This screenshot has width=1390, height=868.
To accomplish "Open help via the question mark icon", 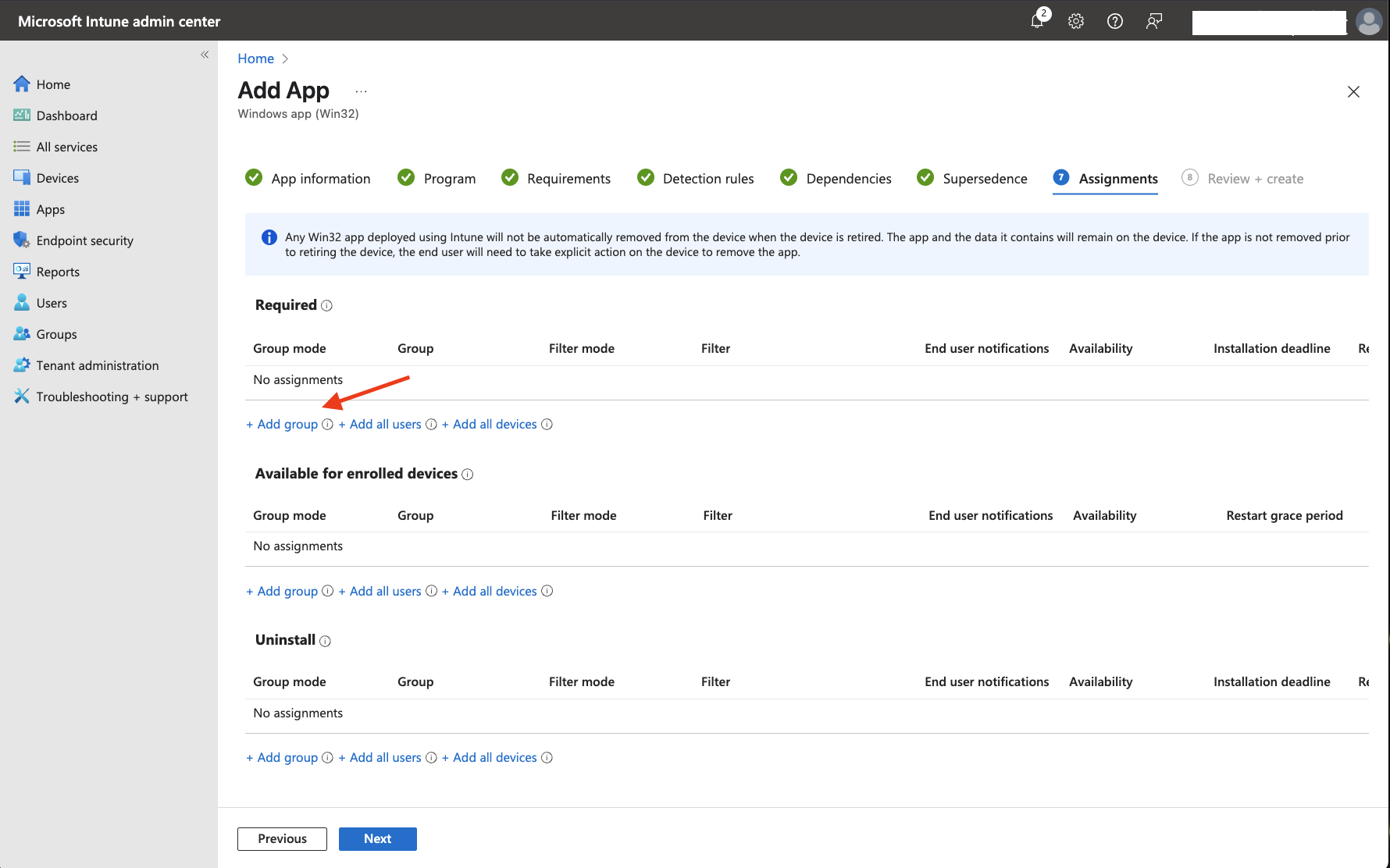I will (1115, 21).
